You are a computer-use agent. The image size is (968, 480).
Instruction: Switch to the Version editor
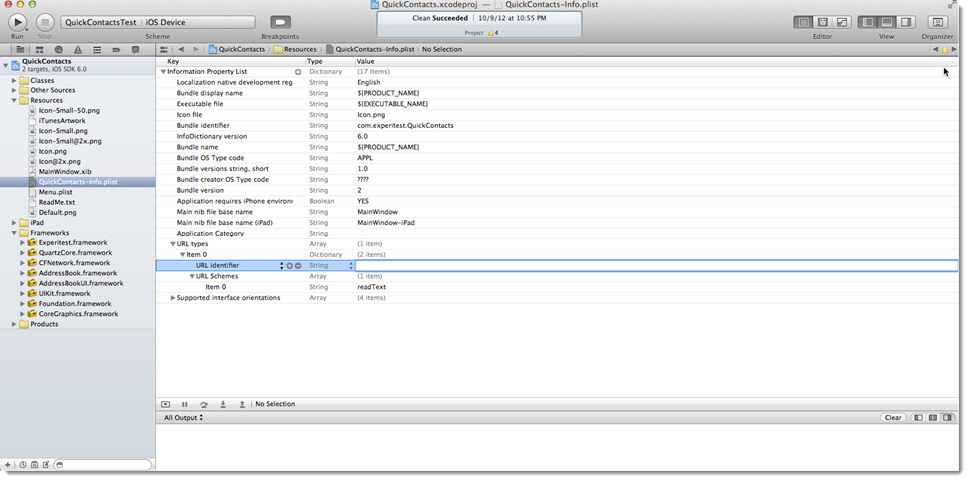[x=842, y=21]
